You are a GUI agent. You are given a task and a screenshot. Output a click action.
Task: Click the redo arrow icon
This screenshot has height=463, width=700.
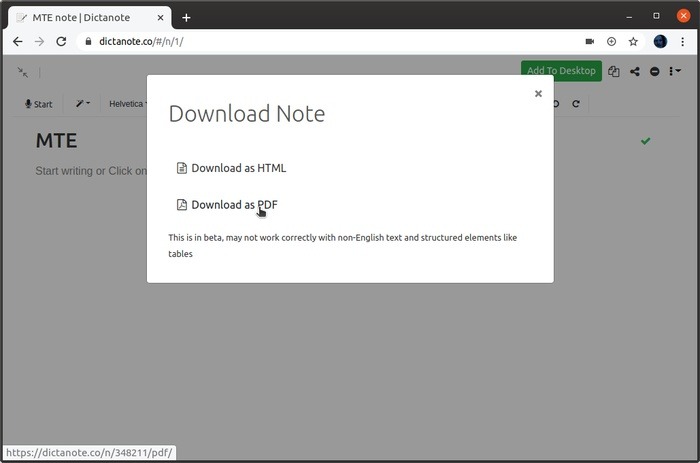pos(576,104)
